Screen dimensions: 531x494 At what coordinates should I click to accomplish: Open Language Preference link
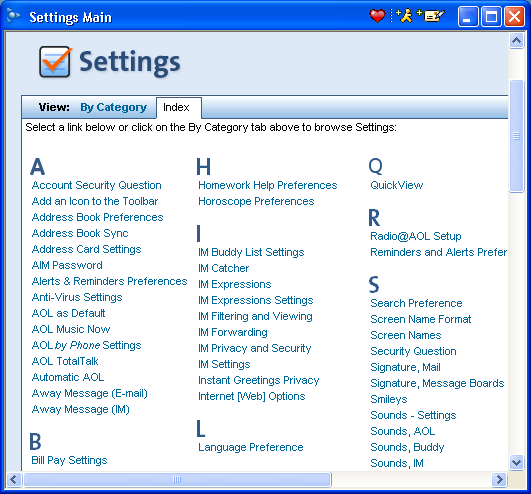pyautogui.click(x=251, y=447)
